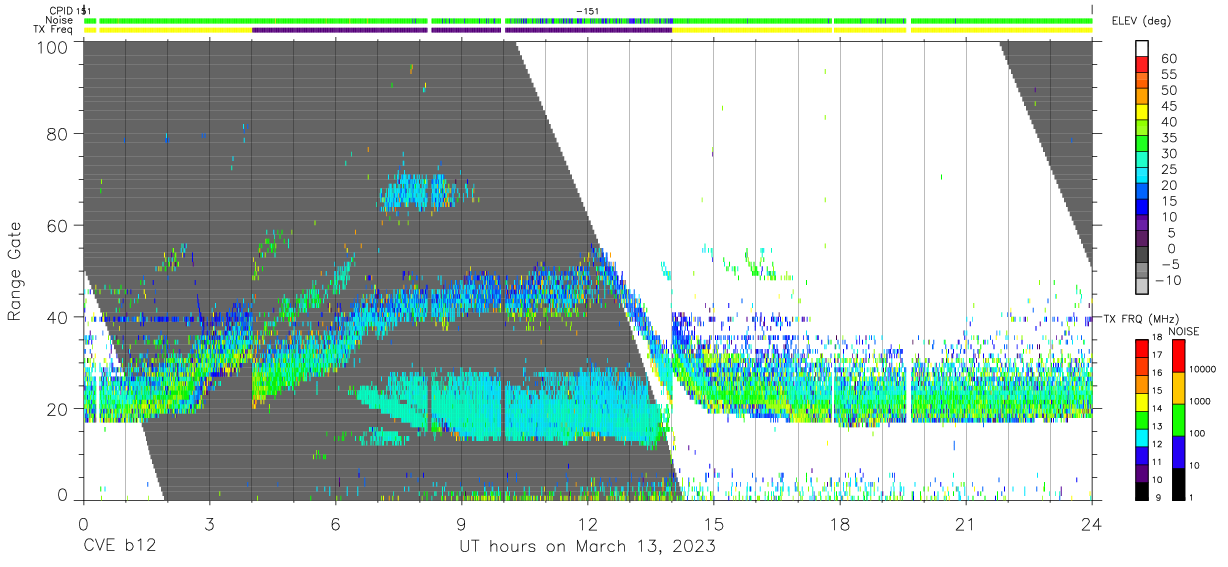Click the 'Noise' strip label at top left
The image size is (1228, 567).
(x=59, y=20)
